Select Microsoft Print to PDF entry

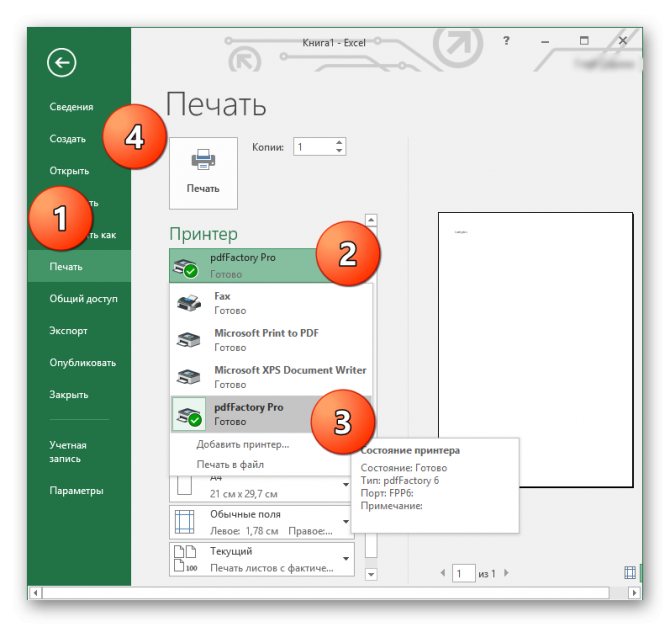(271, 340)
